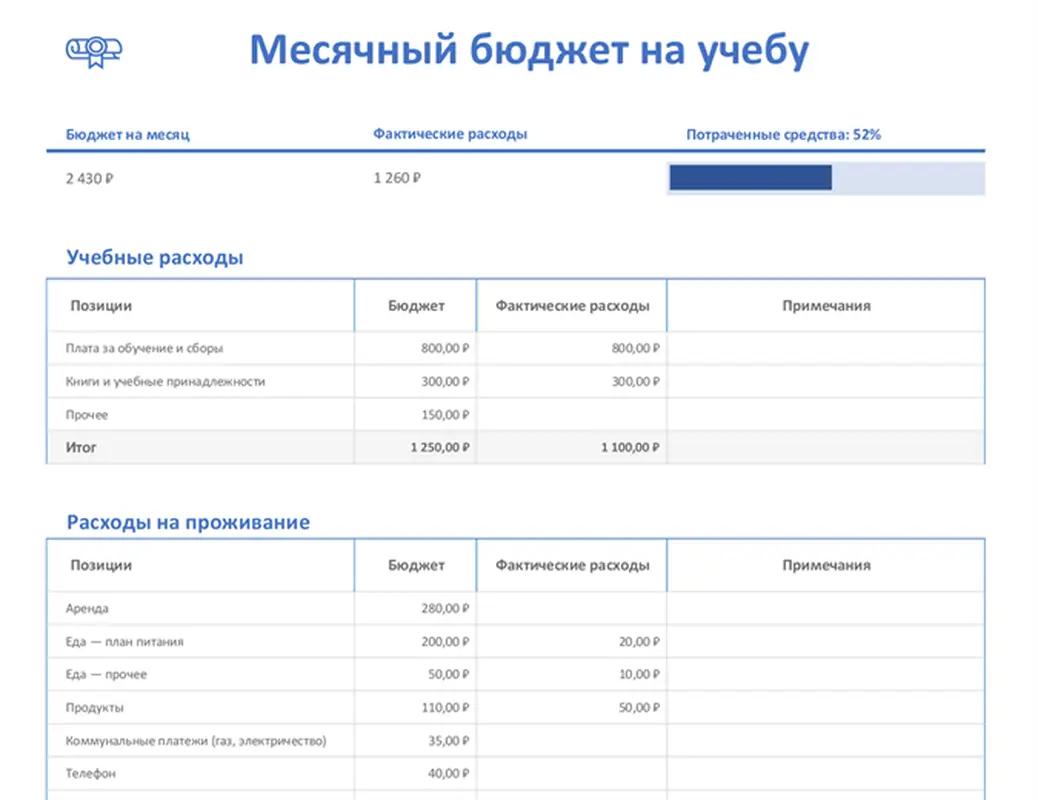
Task: Click the Примечания header in the living expenses table
Action: coord(826,565)
